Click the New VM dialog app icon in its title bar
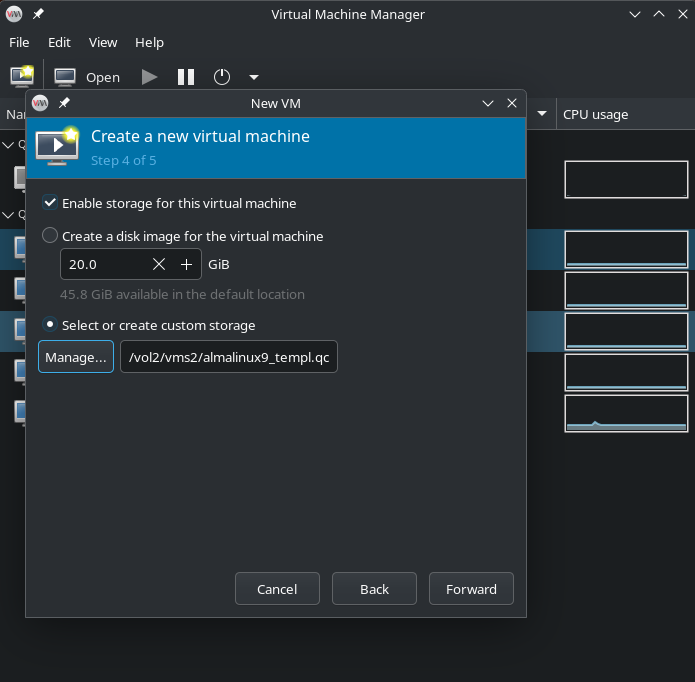Image resolution: width=695 pixels, height=682 pixels. (x=40, y=103)
